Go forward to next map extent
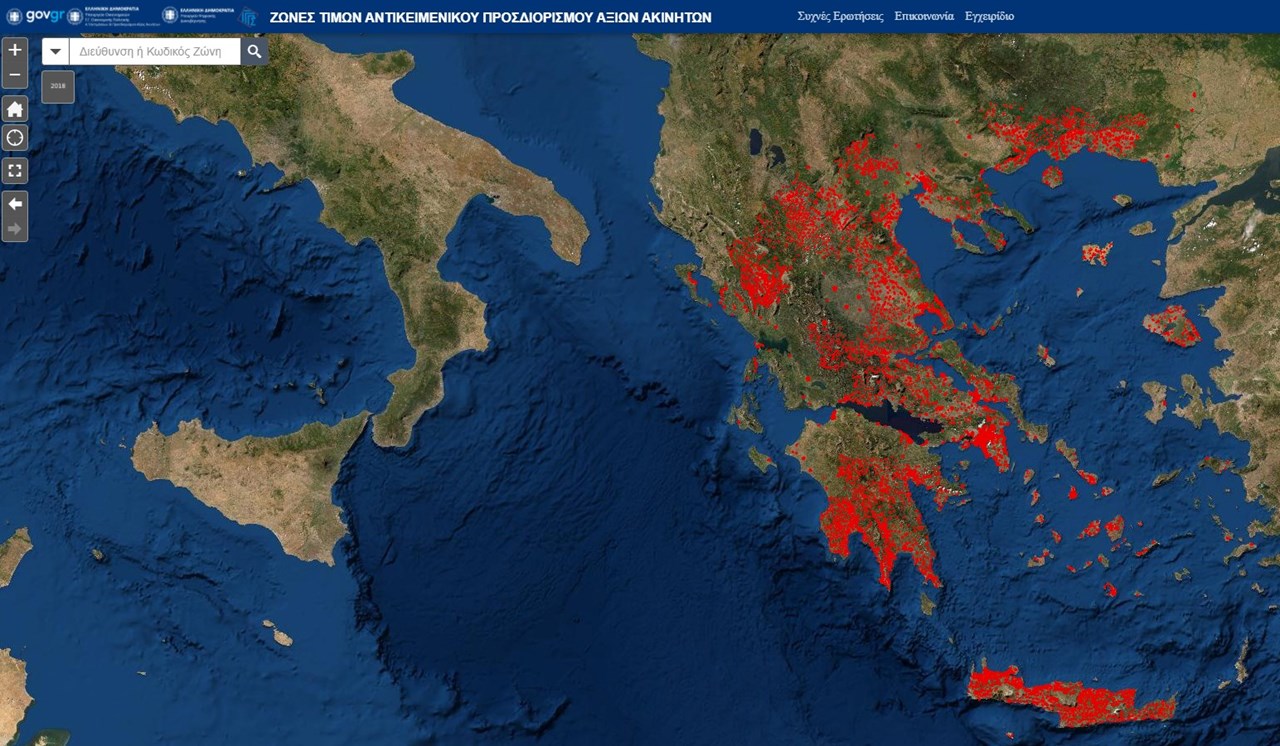The height and width of the screenshot is (746, 1280). (15, 229)
